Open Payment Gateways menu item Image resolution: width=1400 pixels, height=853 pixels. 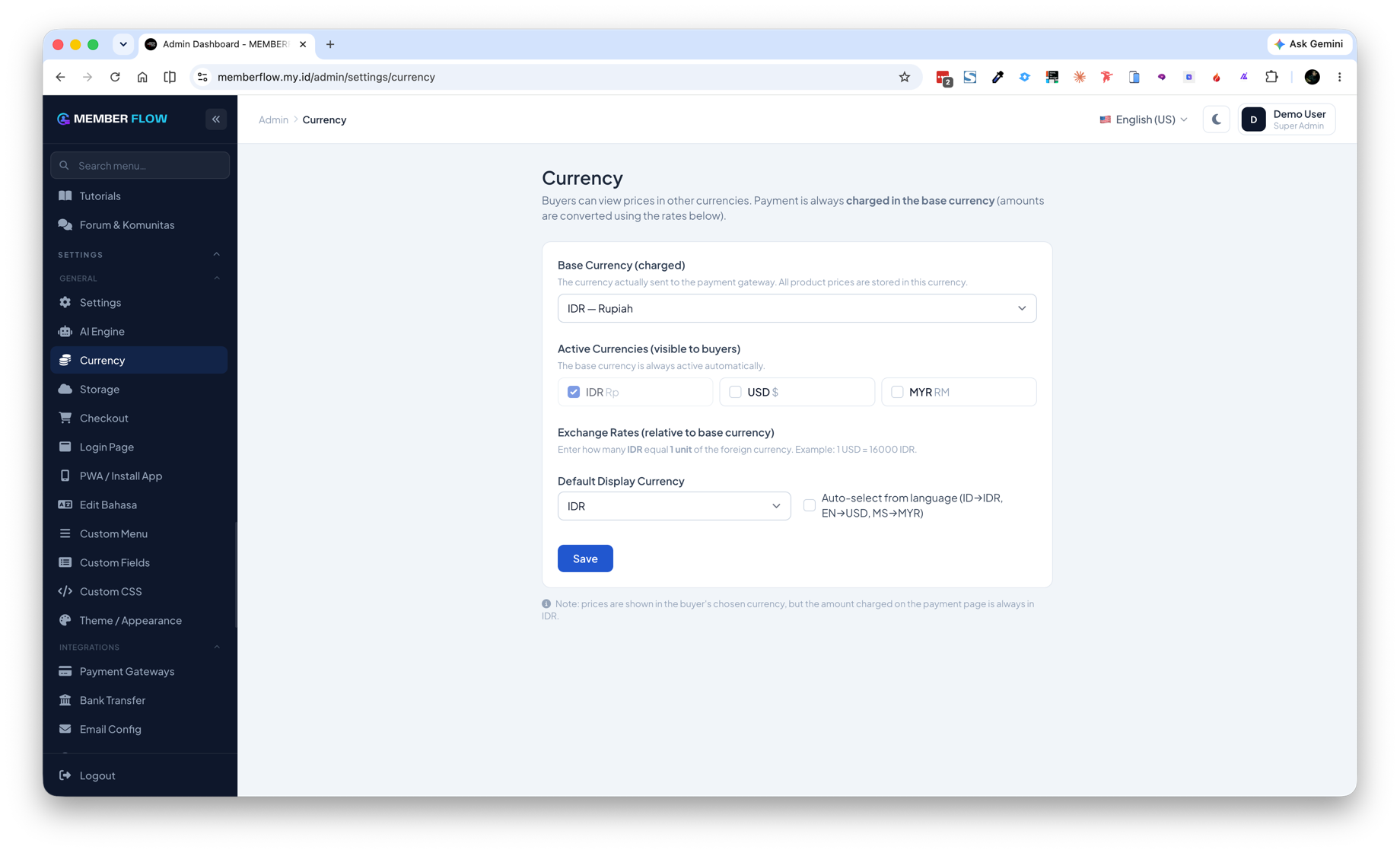coord(139,671)
